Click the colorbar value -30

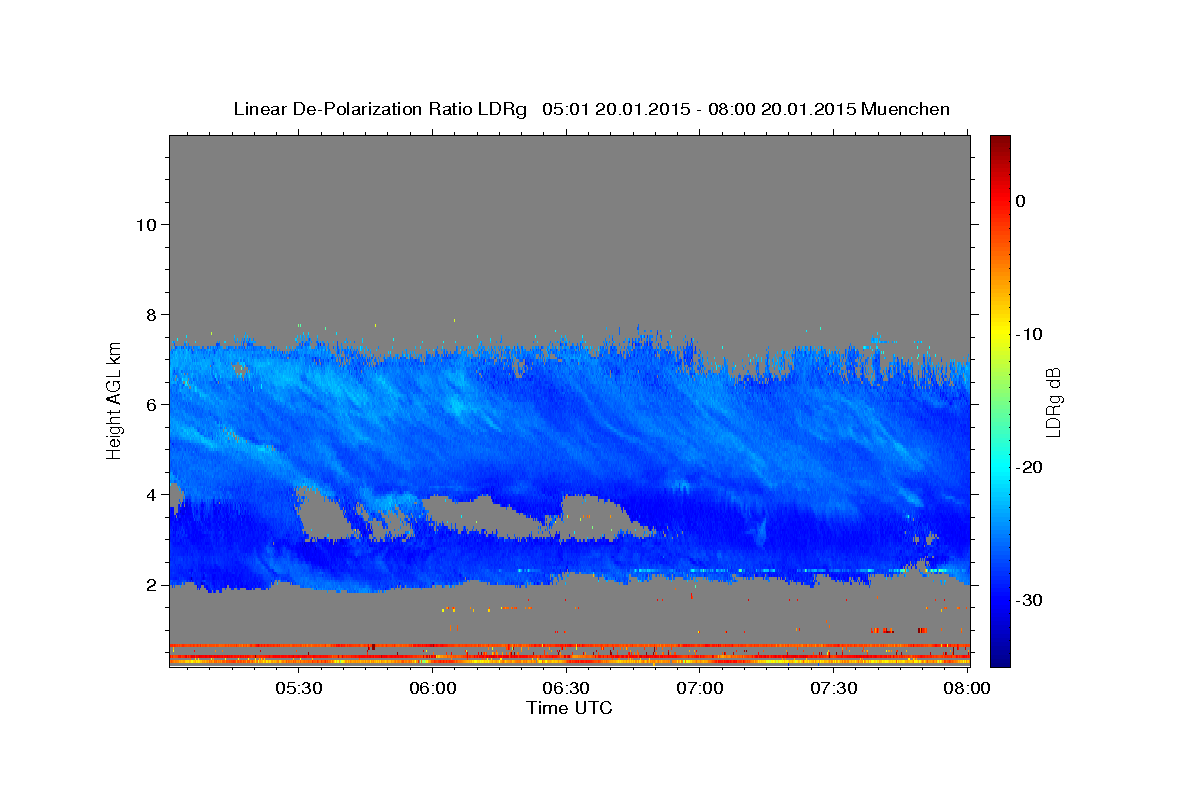1028,600
